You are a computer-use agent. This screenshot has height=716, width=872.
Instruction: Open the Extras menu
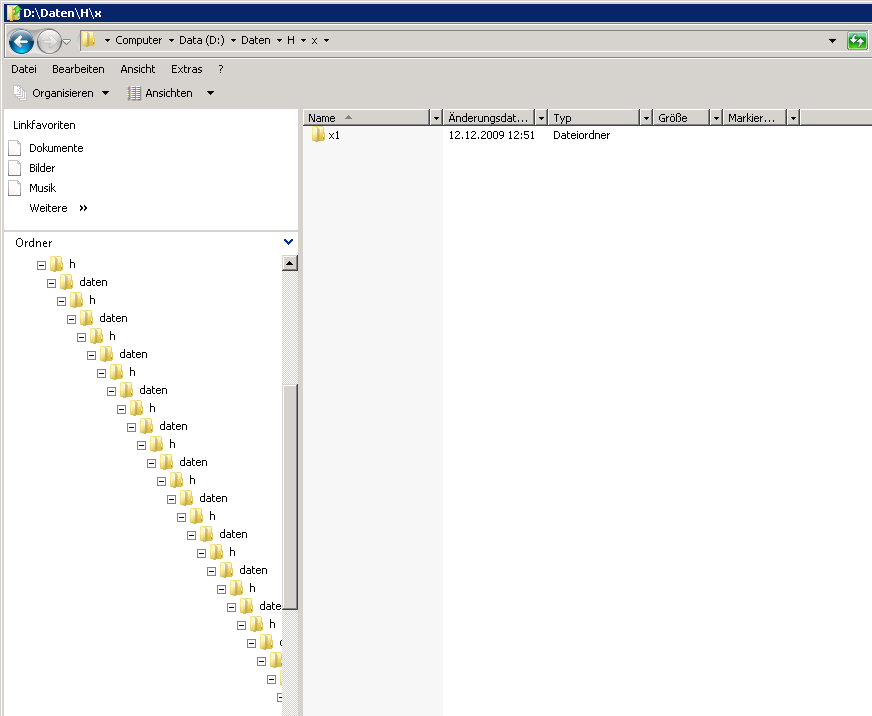tap(186, 69)
